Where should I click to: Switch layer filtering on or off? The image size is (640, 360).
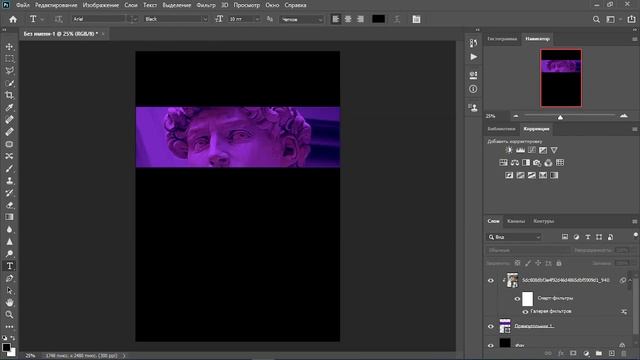(x=636, y=235)
